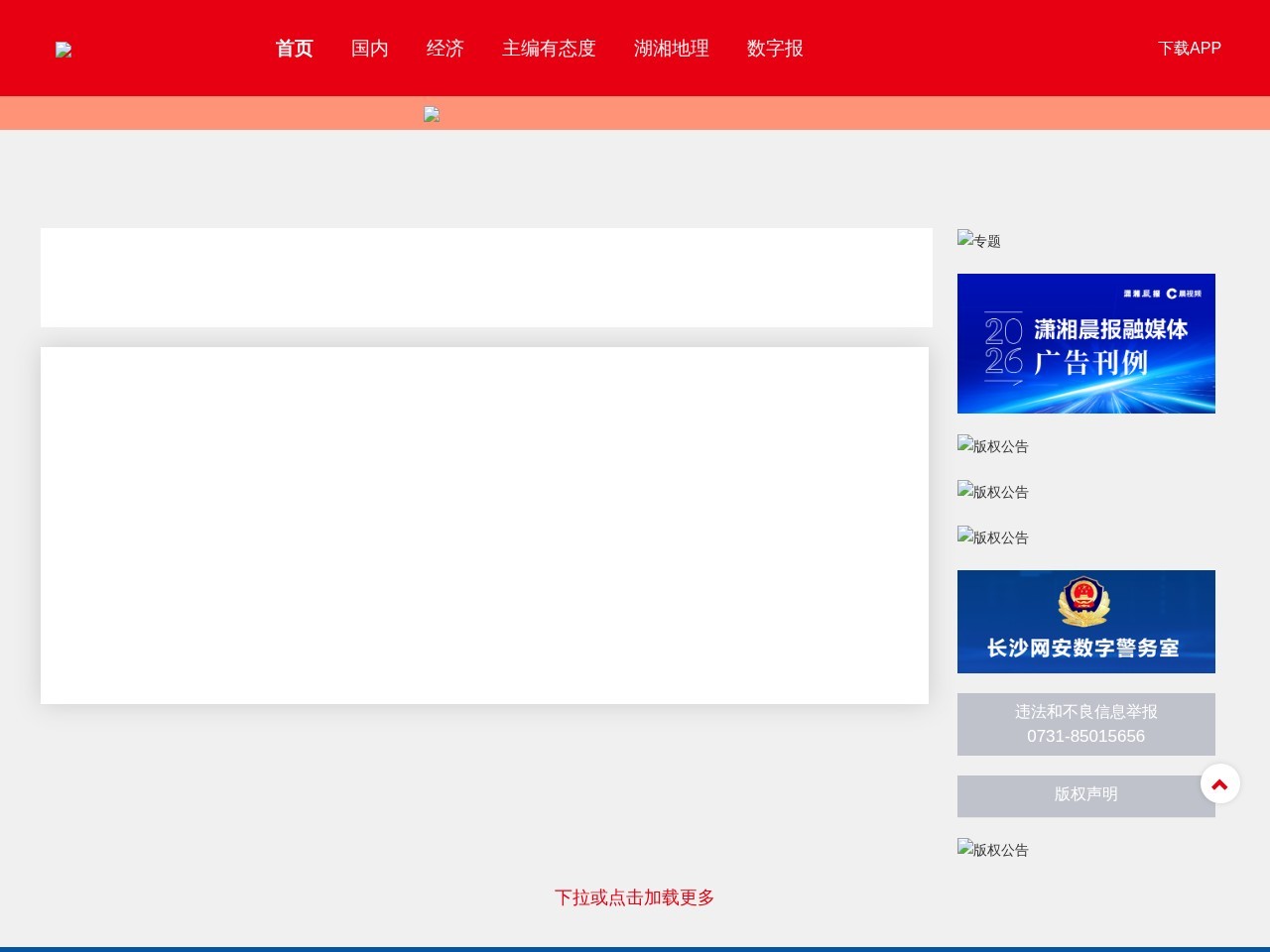This screenshot has width=1270, height=952.
Task: Select the 数字报 menu item
Action: click(775, 48)
